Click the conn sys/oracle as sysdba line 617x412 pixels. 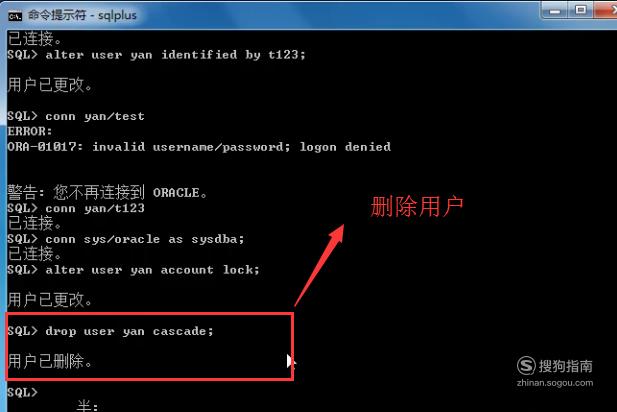tap(126, 239)
